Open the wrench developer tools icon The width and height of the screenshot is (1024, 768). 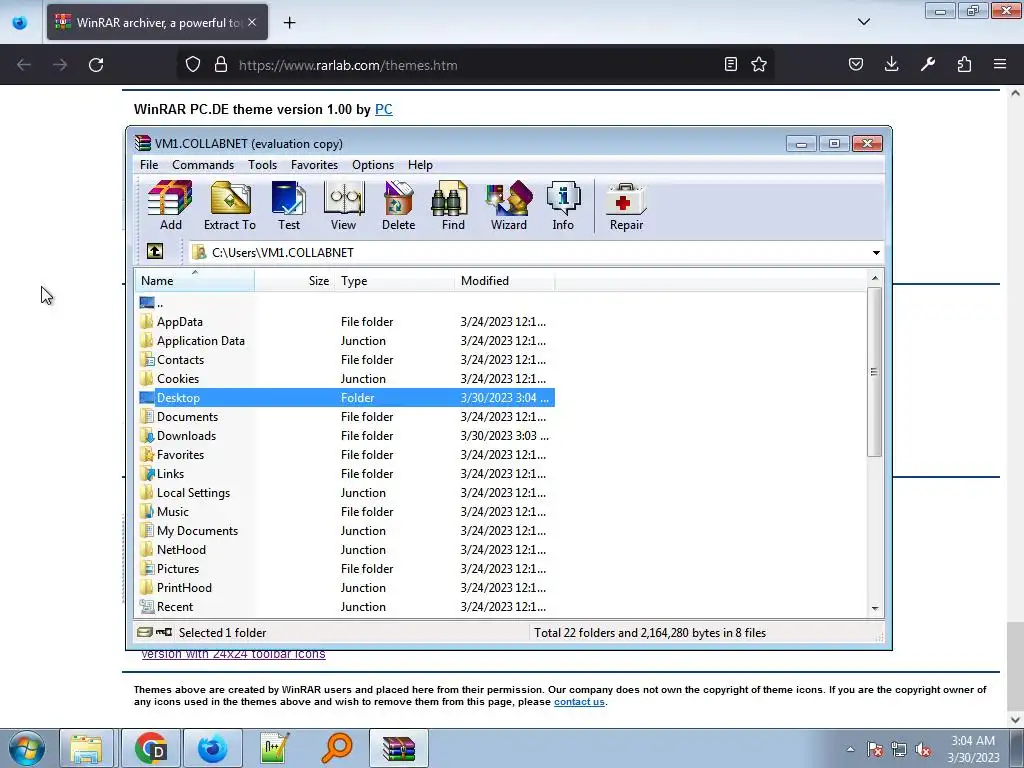928,64
